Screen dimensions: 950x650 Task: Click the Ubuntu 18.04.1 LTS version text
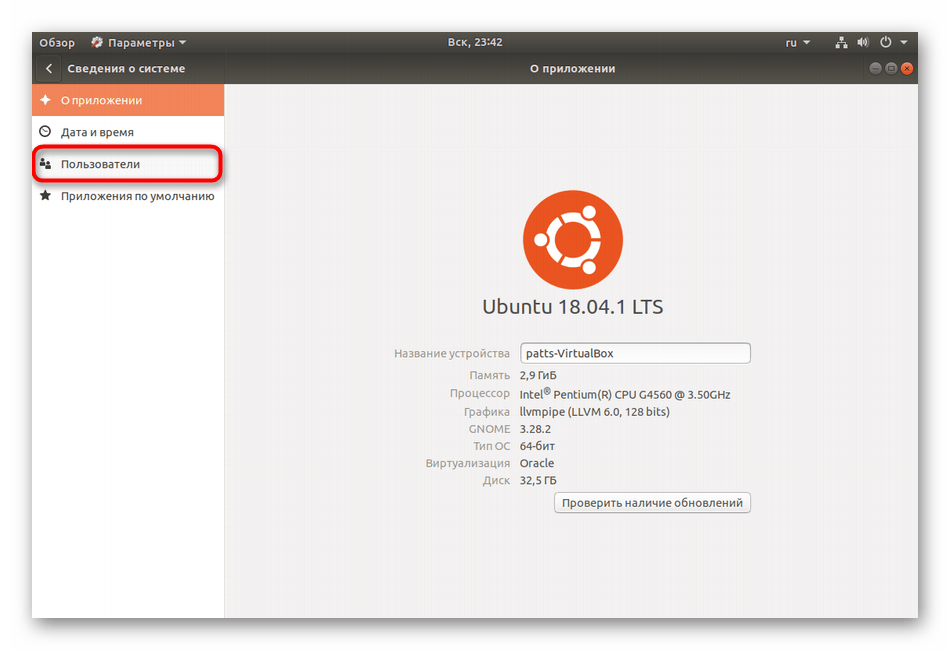(573, 307)
